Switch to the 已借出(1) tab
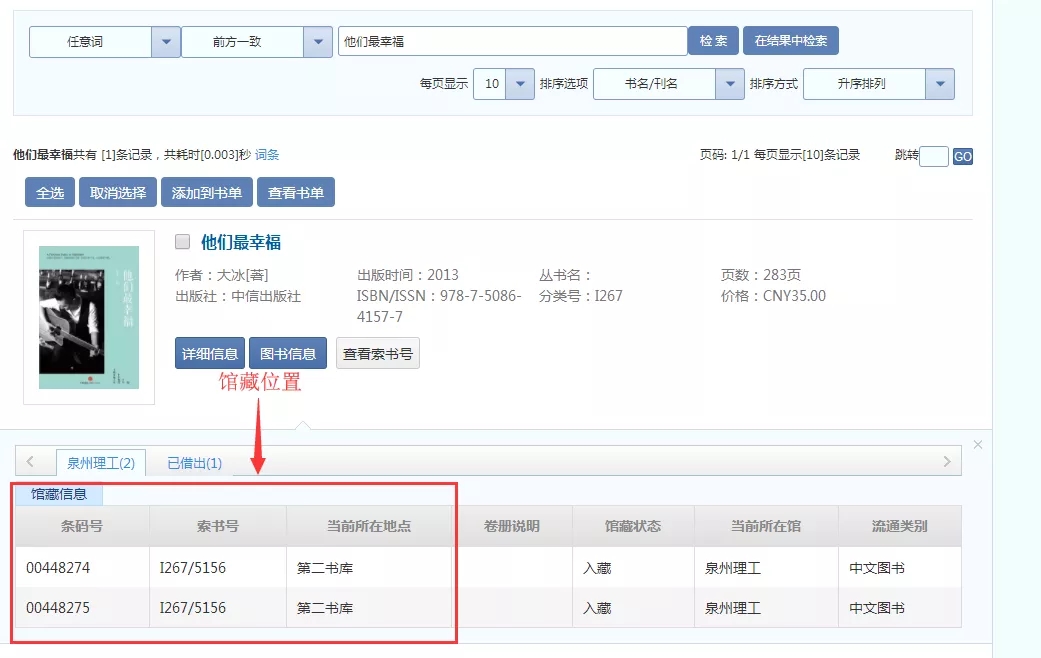The height and width of the screenshot is (658, 1041). point(194,463)
